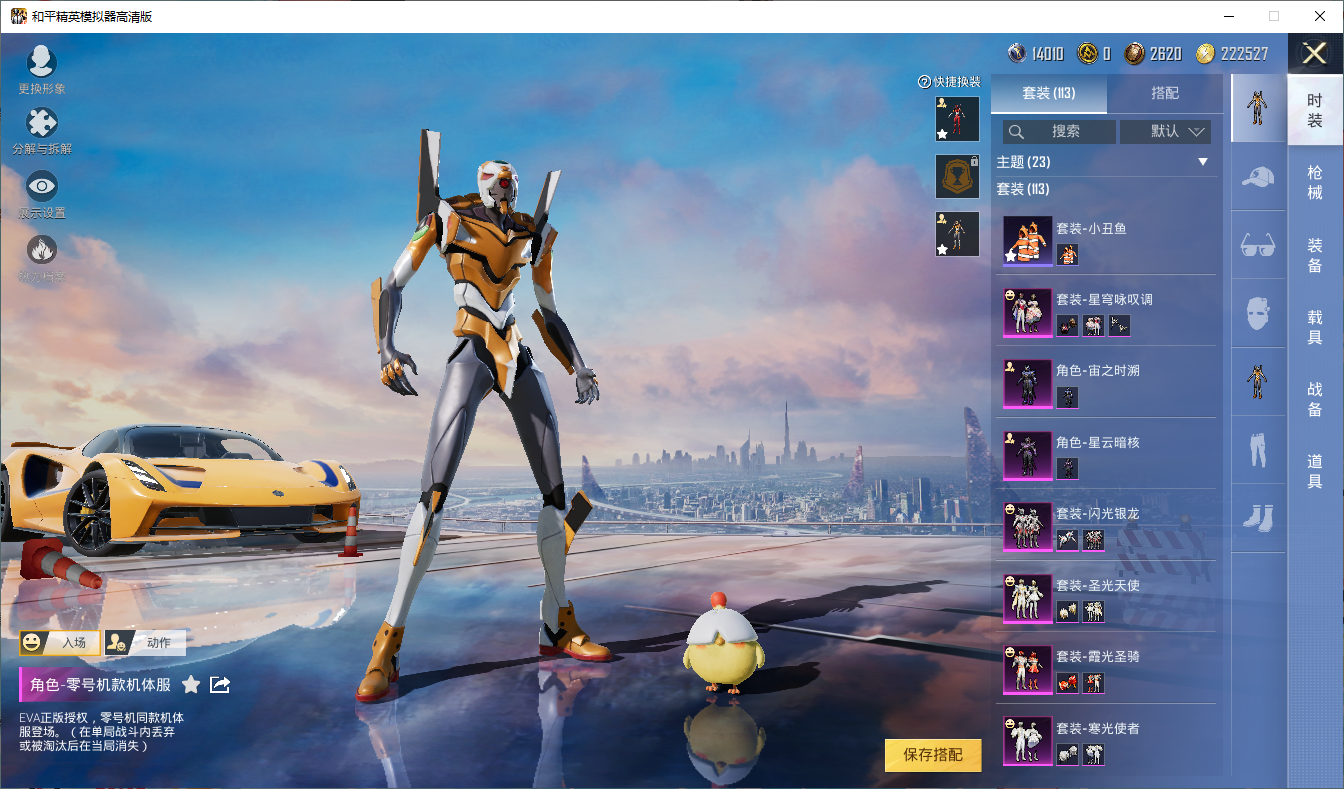Select the 入场 entrance button
The image size is (1344, 789).
[x=60, y=643]
